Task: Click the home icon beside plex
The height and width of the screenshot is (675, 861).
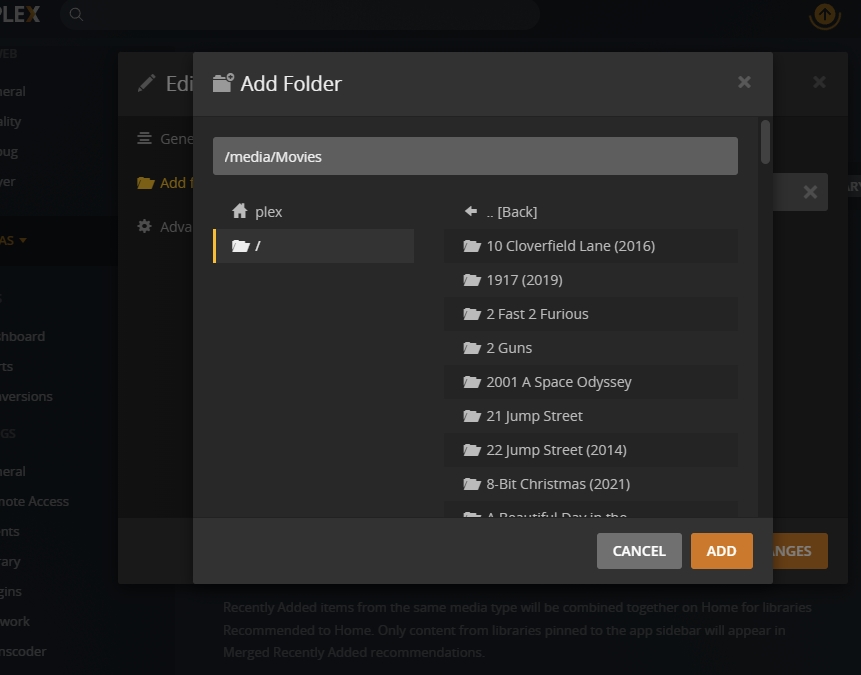Action: tap(239, 211)
